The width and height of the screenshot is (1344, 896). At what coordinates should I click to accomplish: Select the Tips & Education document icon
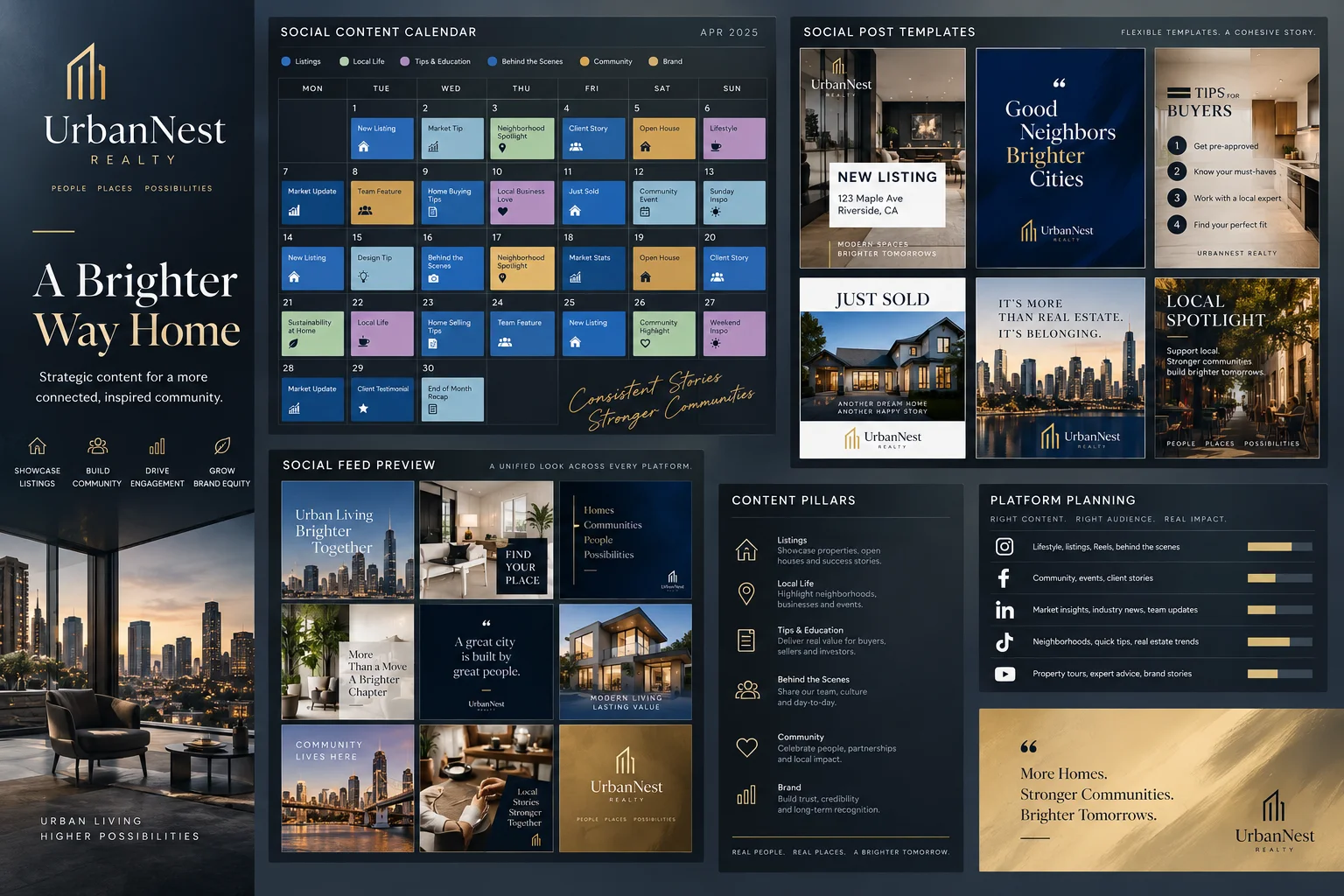point(746,640)
